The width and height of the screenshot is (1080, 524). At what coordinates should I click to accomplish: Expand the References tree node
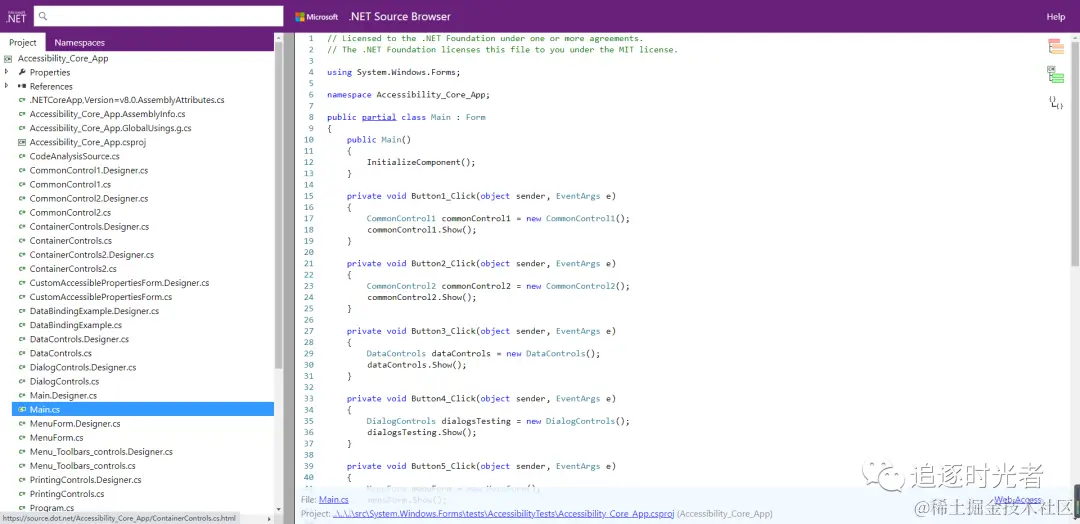coord(7,86)
